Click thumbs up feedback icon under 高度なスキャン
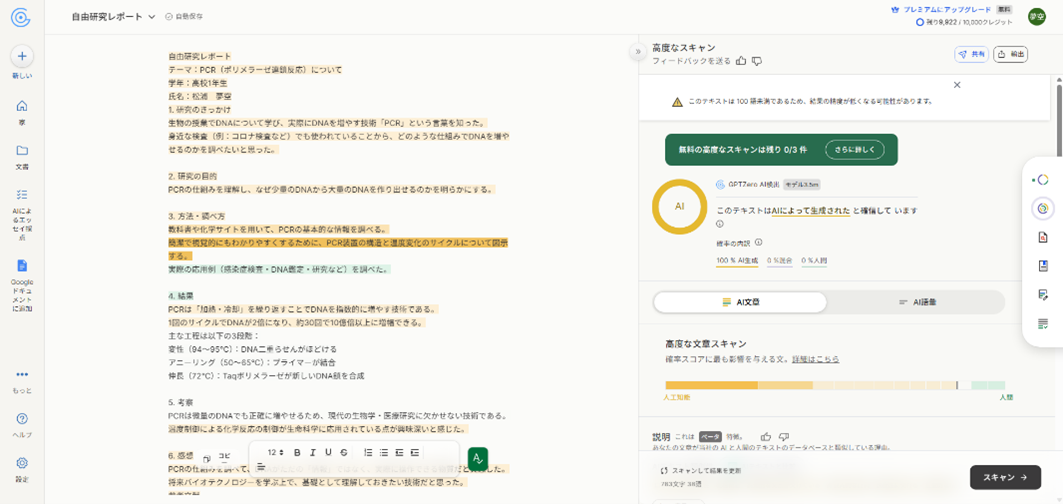 point(741,62)
